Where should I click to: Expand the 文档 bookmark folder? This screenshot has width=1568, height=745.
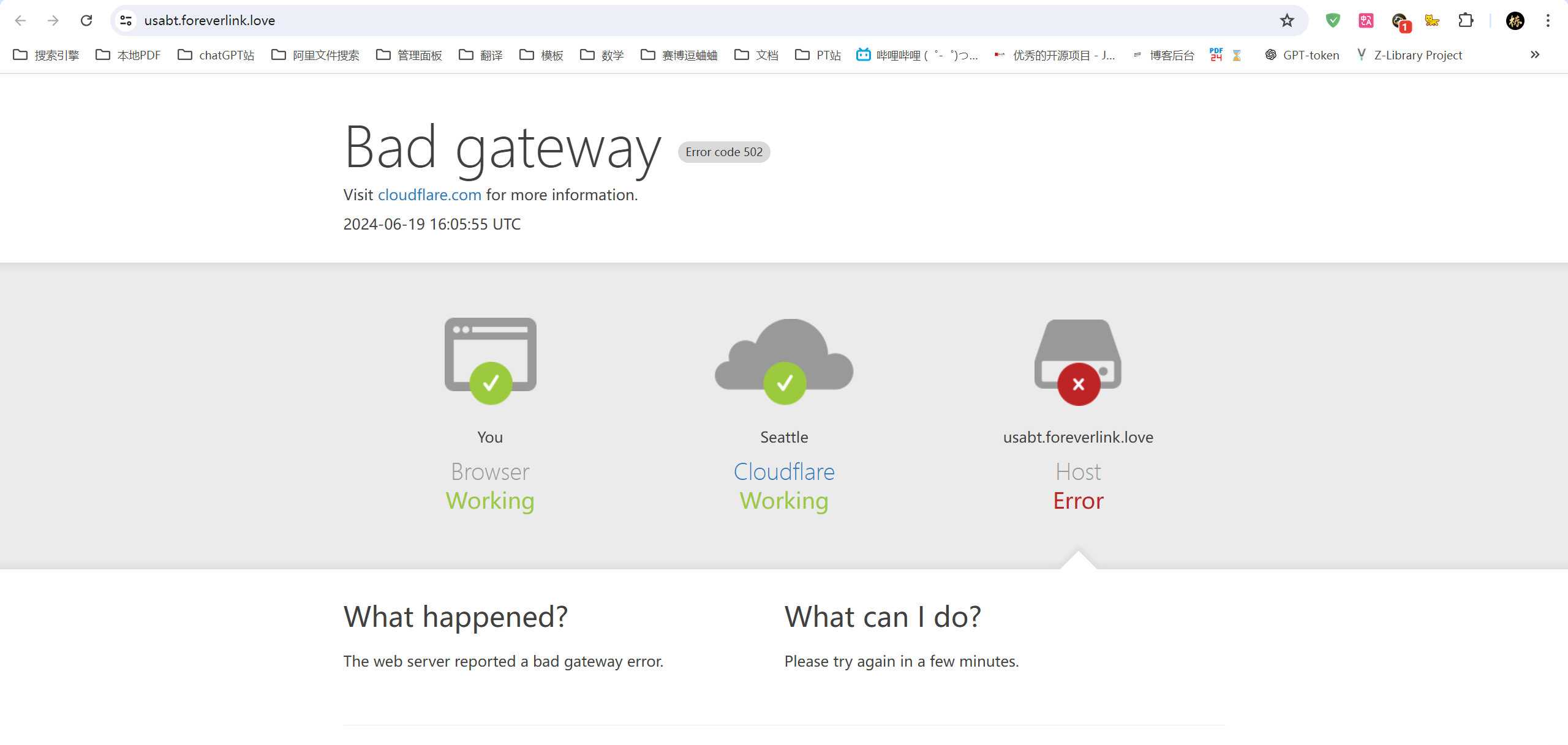(x=756, y=55)
